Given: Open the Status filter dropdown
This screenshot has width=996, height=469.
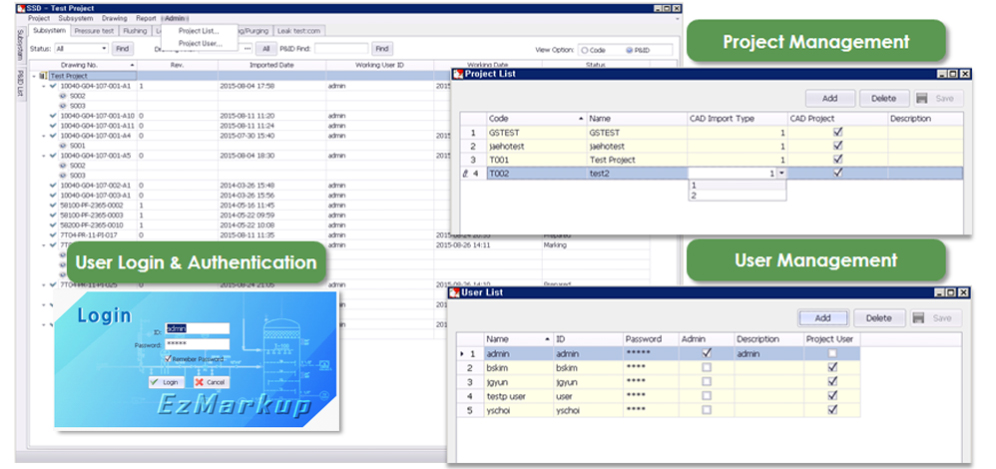Looking at the screenshot, I should tap(104, 48).
